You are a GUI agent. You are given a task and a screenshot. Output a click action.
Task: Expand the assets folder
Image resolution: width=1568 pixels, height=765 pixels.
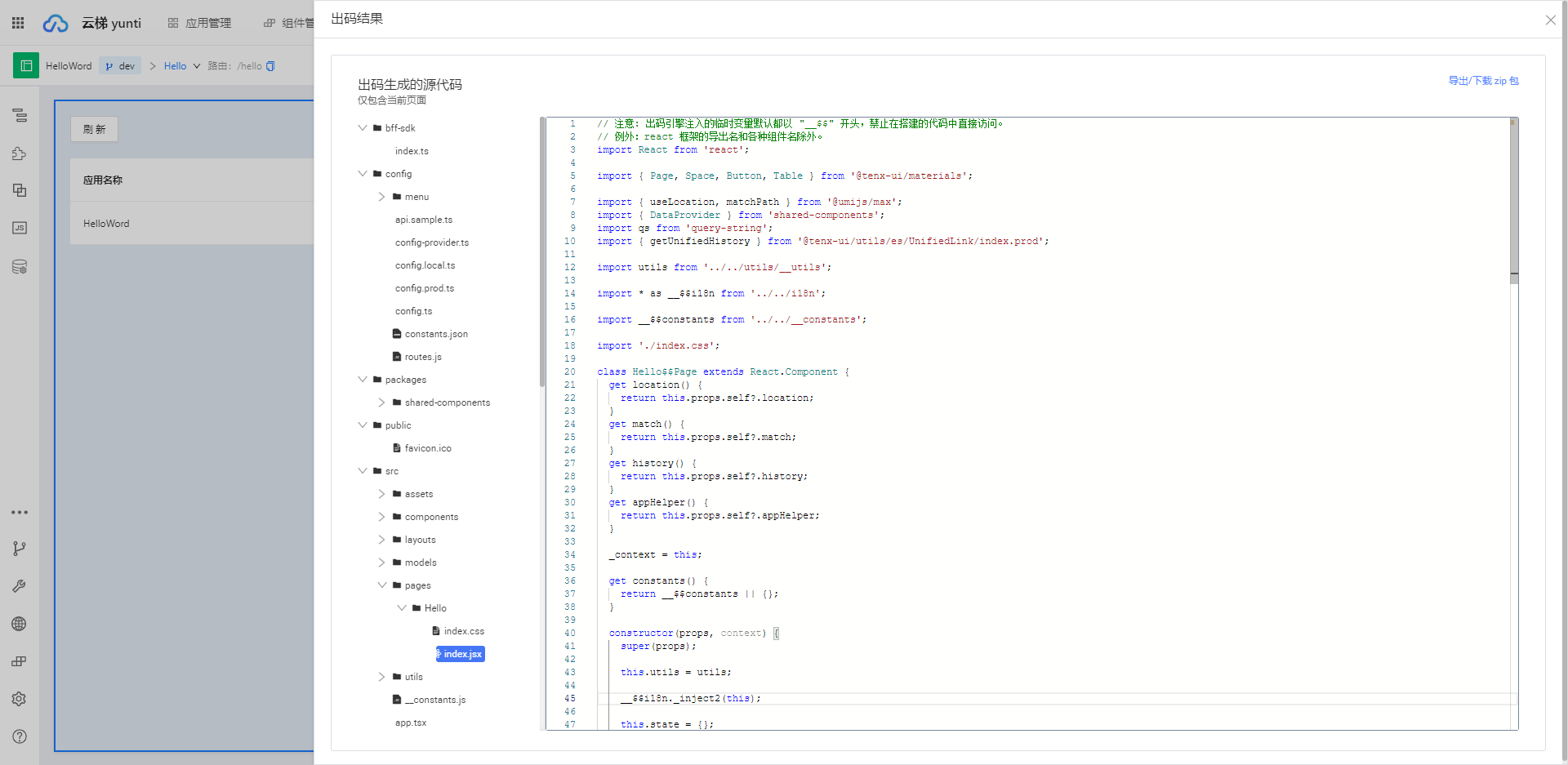[381, 493]
